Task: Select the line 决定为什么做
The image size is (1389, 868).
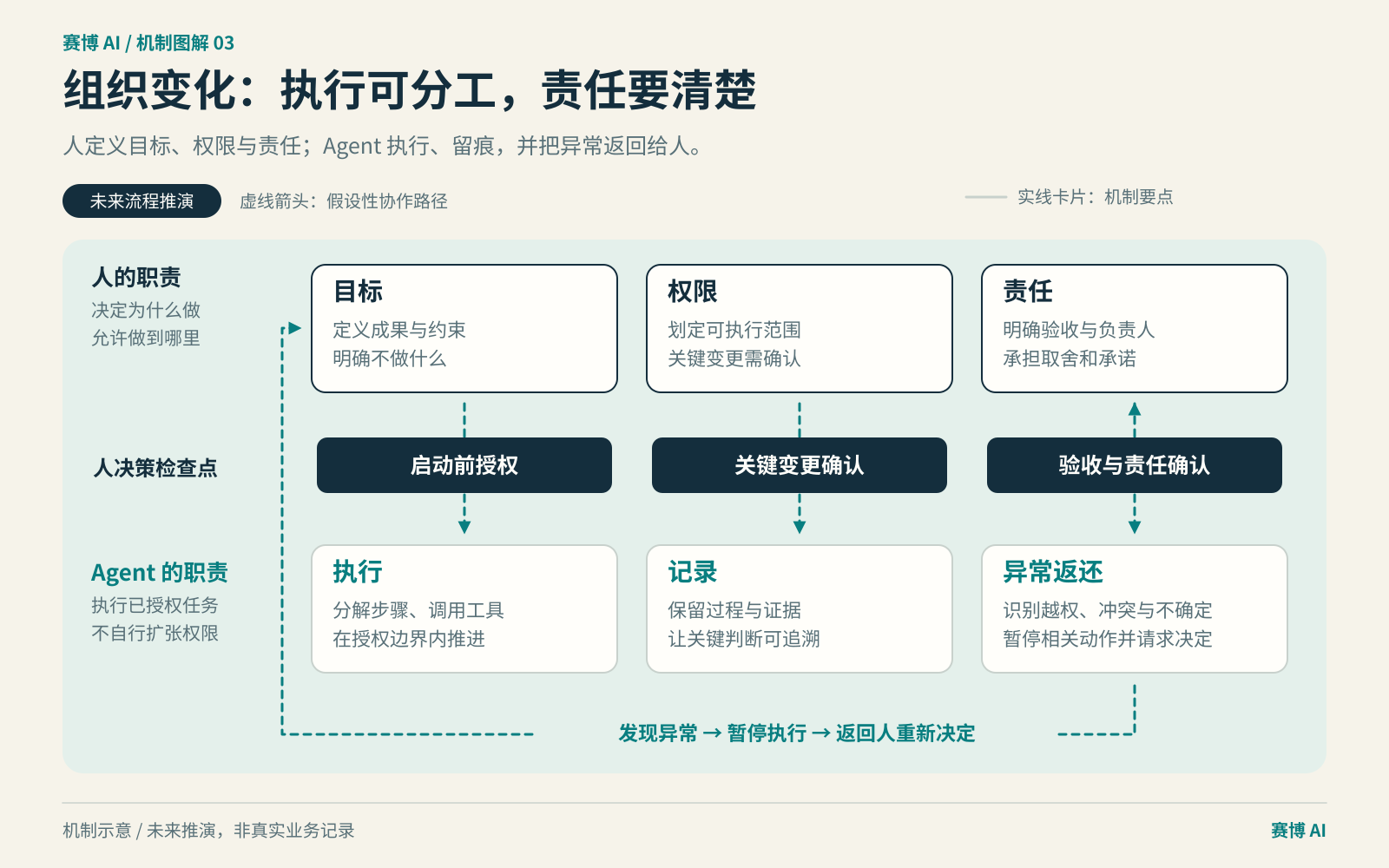Action: pos(146,310)
